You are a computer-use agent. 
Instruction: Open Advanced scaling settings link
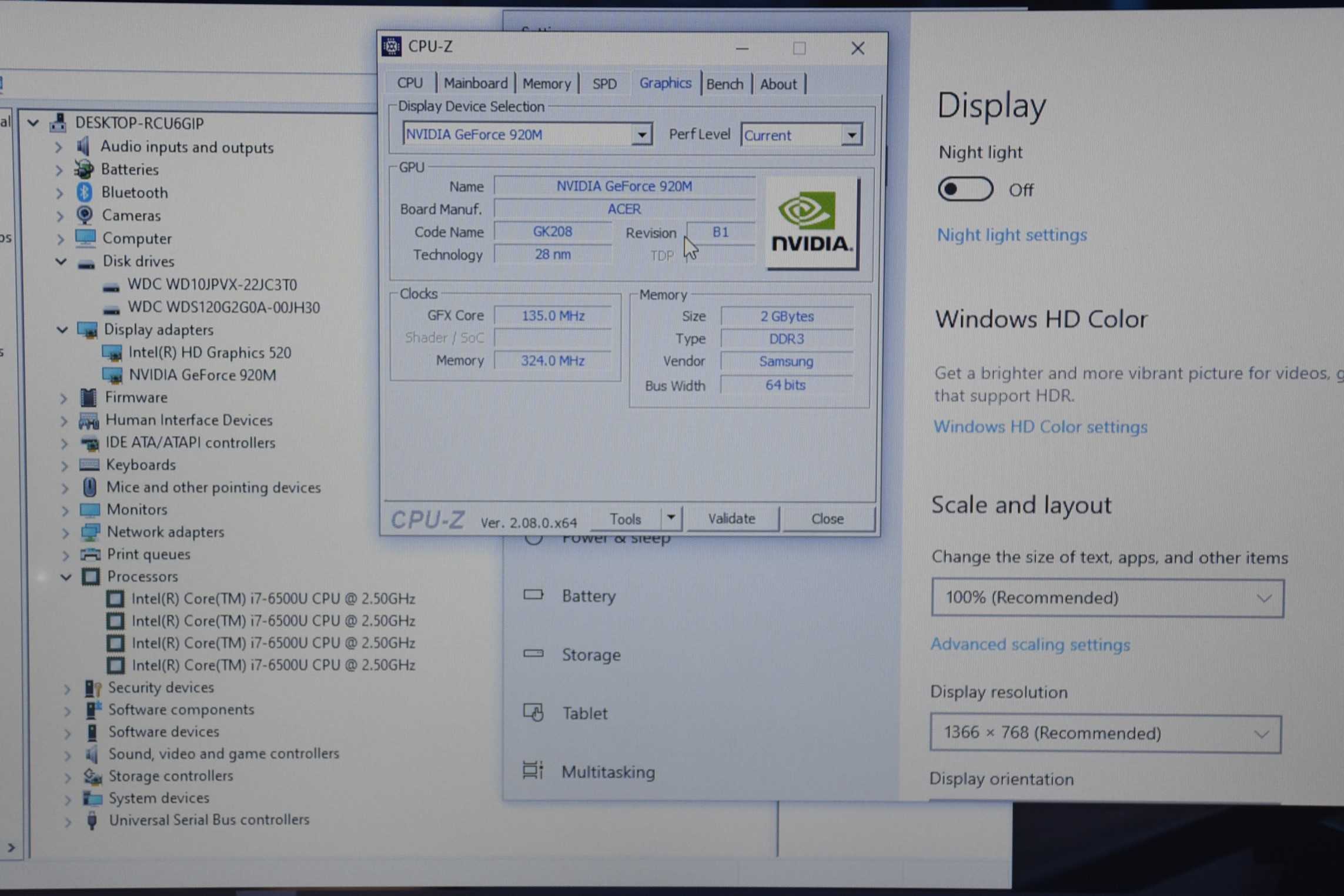(1029, 644)
